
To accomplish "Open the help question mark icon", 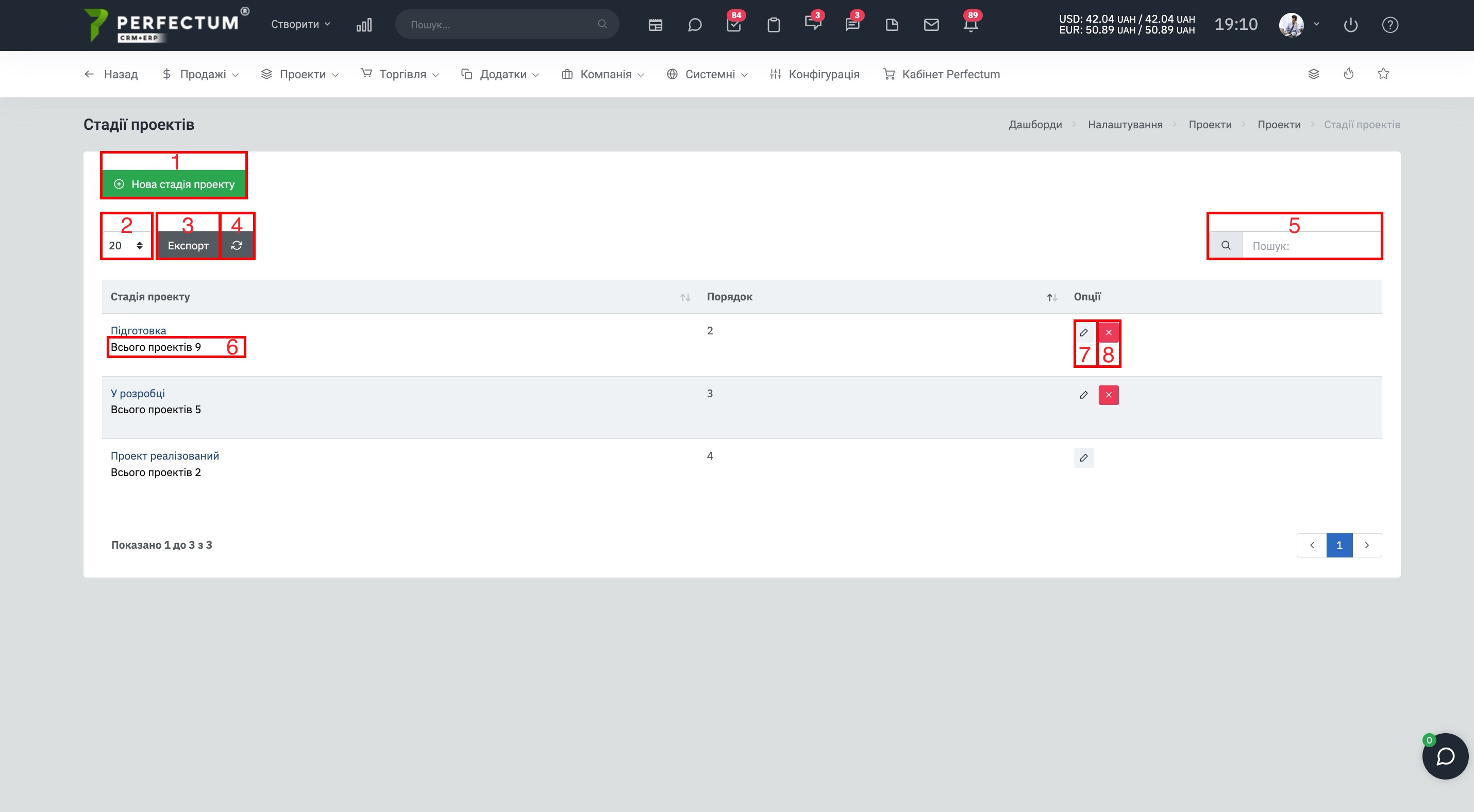I will point(1390,25).
